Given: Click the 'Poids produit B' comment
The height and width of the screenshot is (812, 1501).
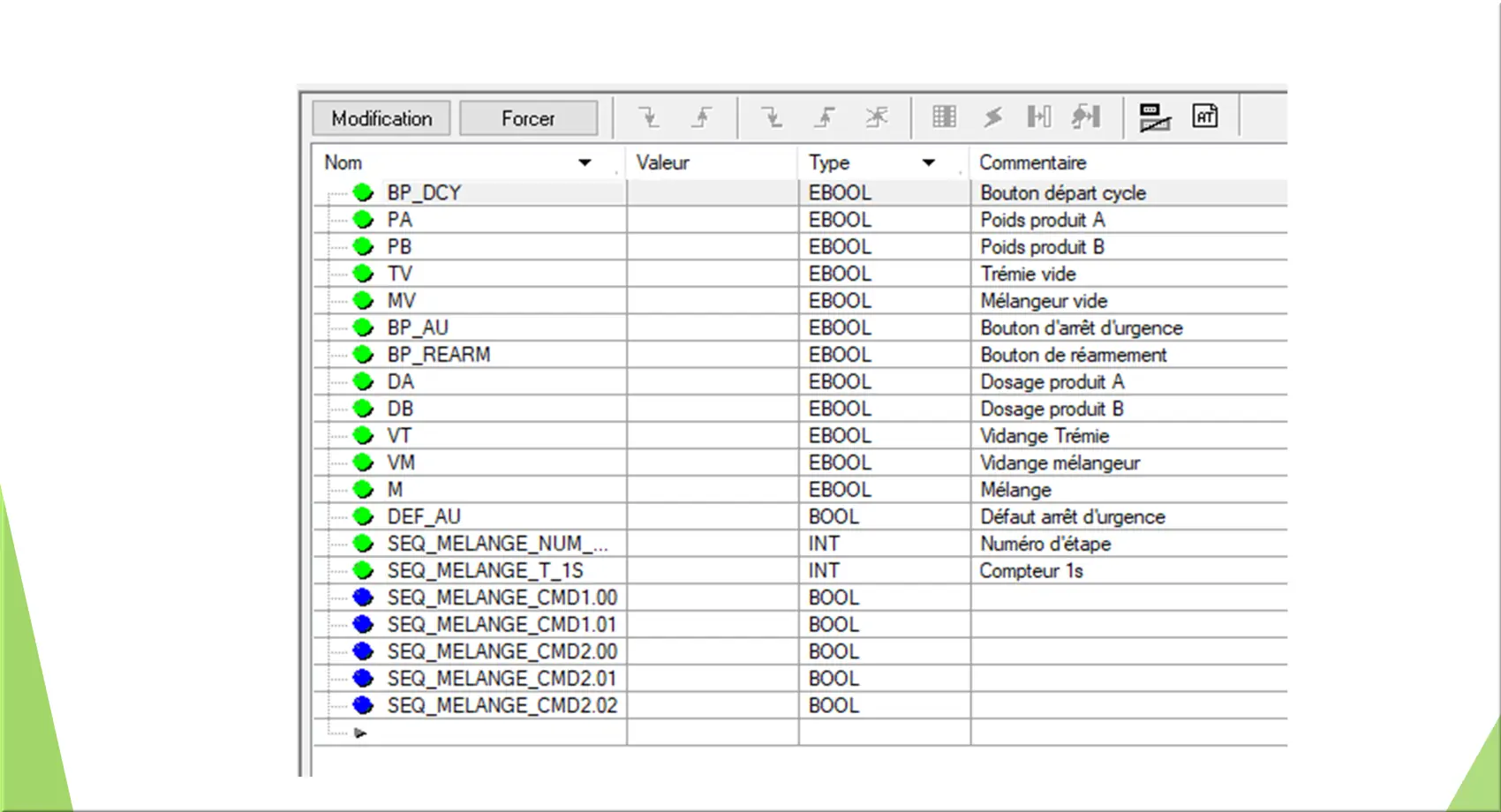Looking at the screenshot, I should pyautogui.click(x=1042, y=246).
